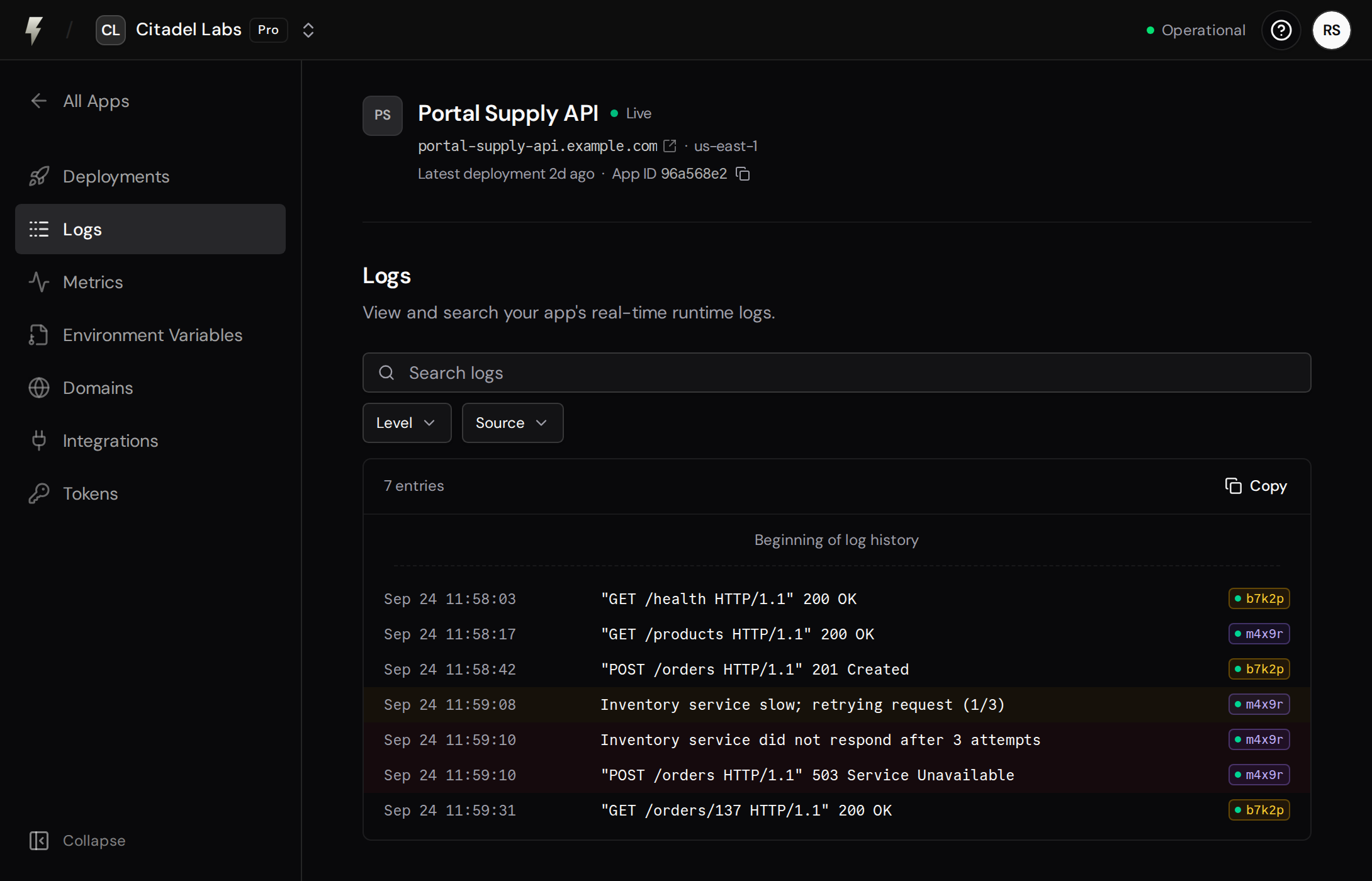Viewport: 1372px width, 881px height.
Task: Select the "did not respond after 3 attempts" line
Action: [837, 739]
